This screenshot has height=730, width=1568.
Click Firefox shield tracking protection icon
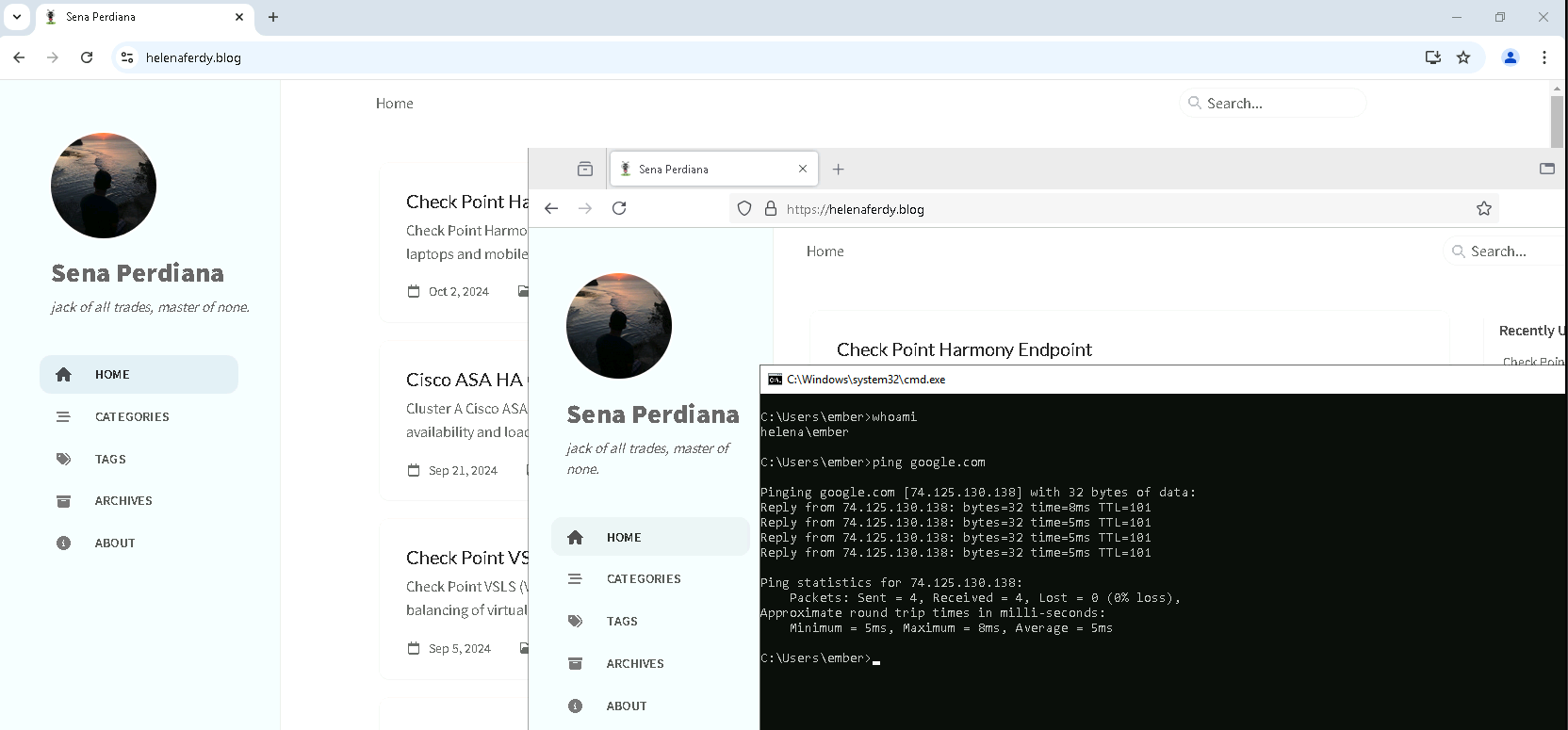point(744,208)
